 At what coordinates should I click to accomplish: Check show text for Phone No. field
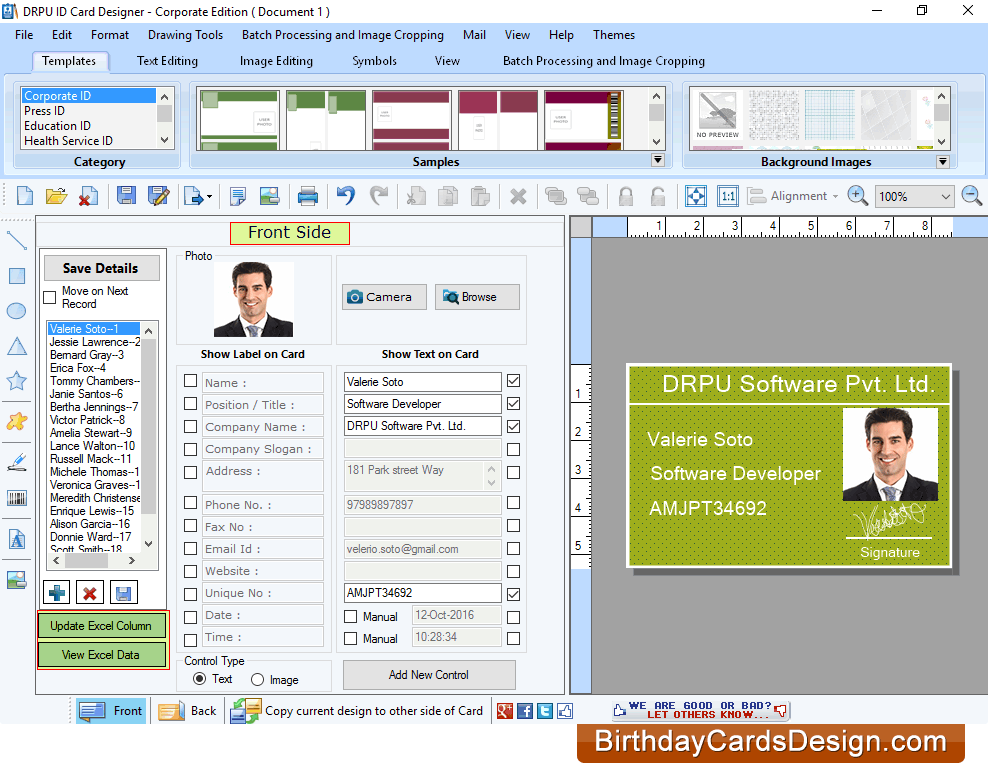[514, 503]
